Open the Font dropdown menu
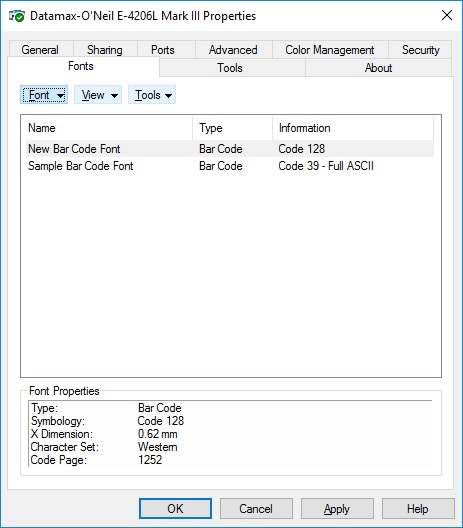463x528 pixels. (x=44, y=95)
